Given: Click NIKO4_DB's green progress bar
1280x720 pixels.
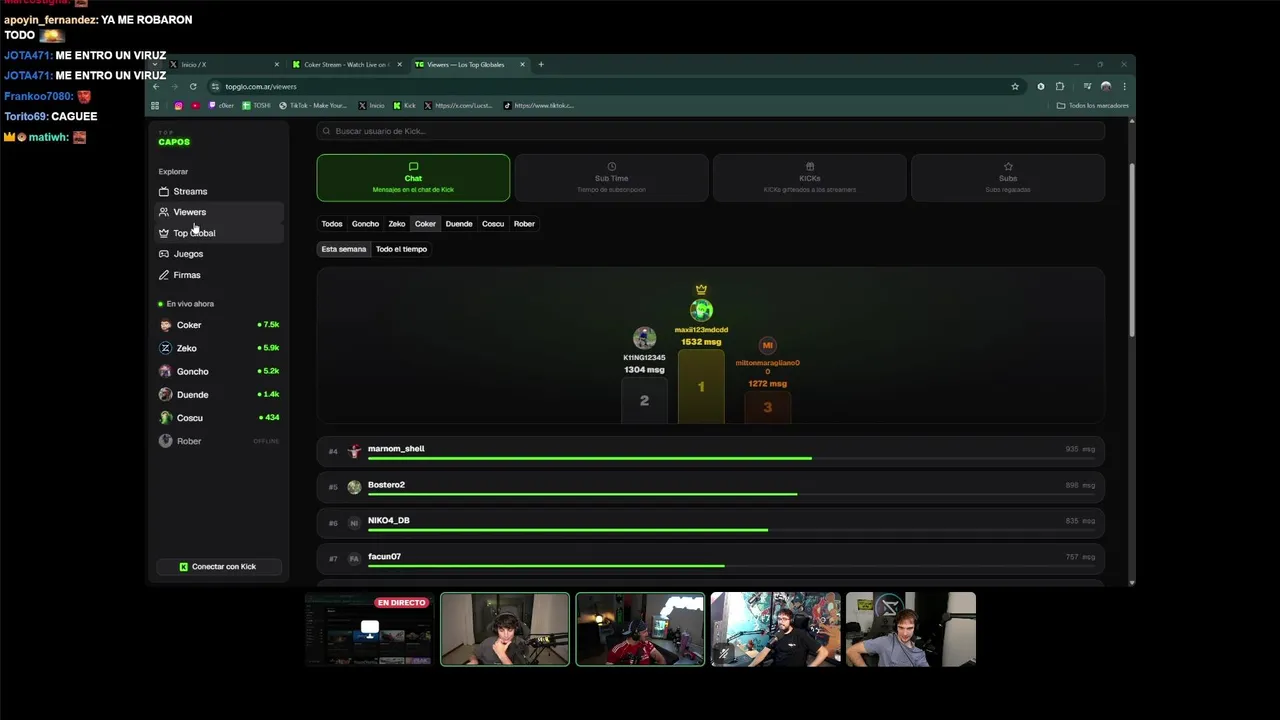Looking at the screenshot, I should (568, 530).
